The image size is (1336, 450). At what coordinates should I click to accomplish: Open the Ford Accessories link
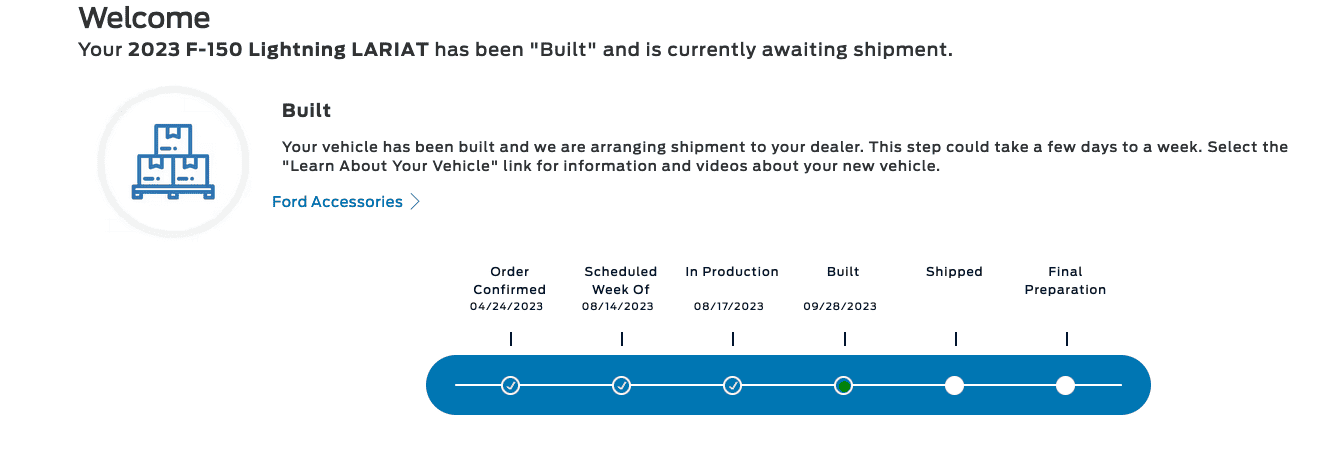(x=337, y=202)
